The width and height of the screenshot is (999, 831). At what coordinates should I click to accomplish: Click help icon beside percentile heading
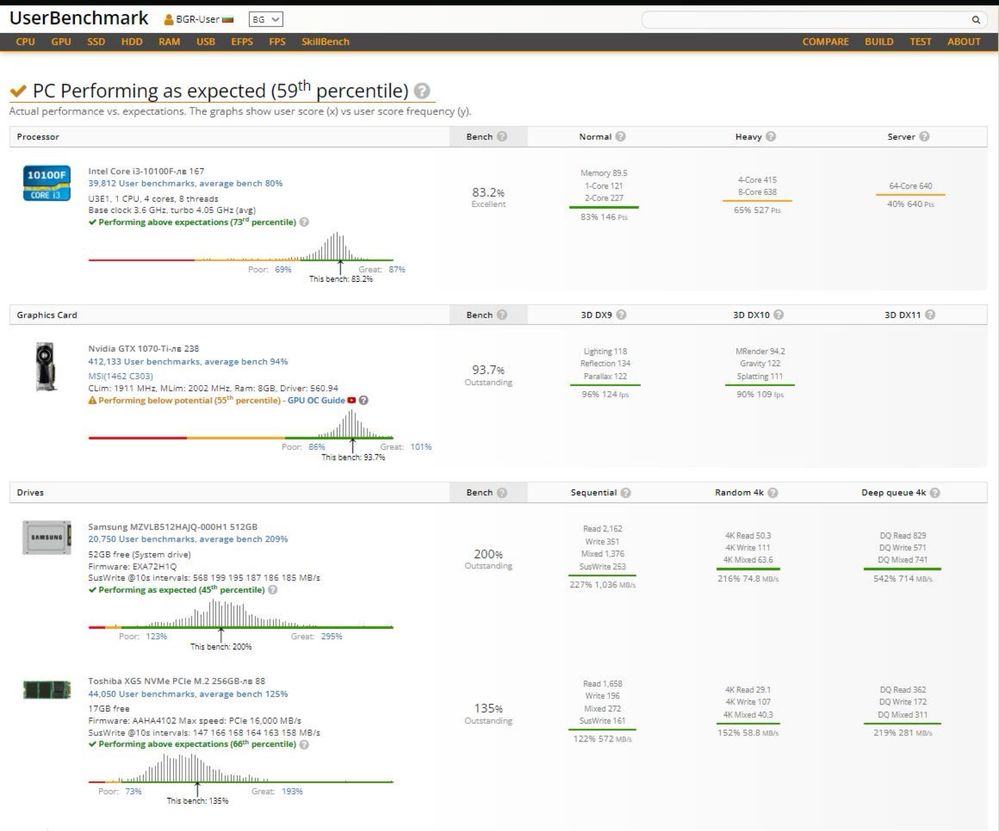pos(422,91)
